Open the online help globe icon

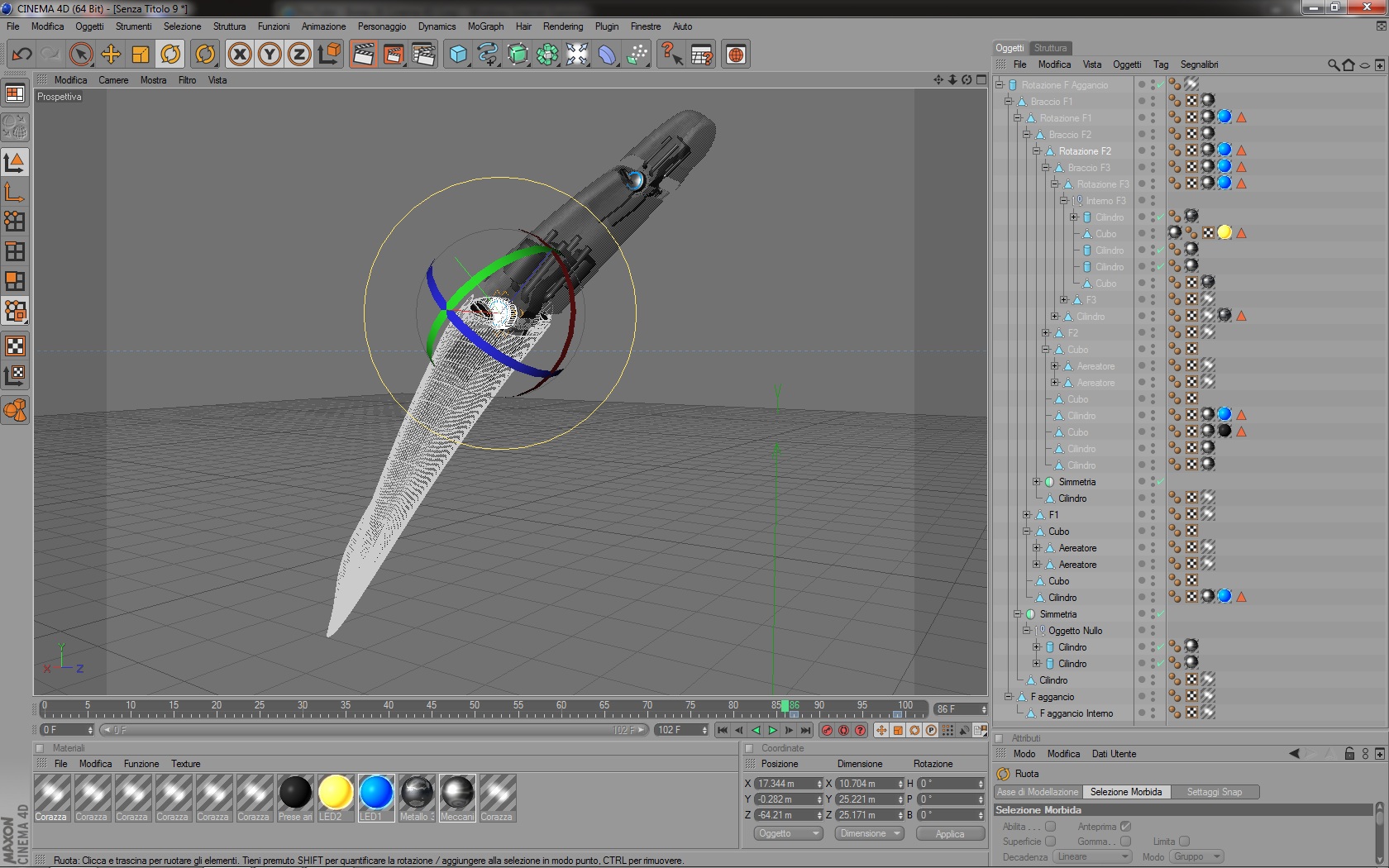point(736,55)
